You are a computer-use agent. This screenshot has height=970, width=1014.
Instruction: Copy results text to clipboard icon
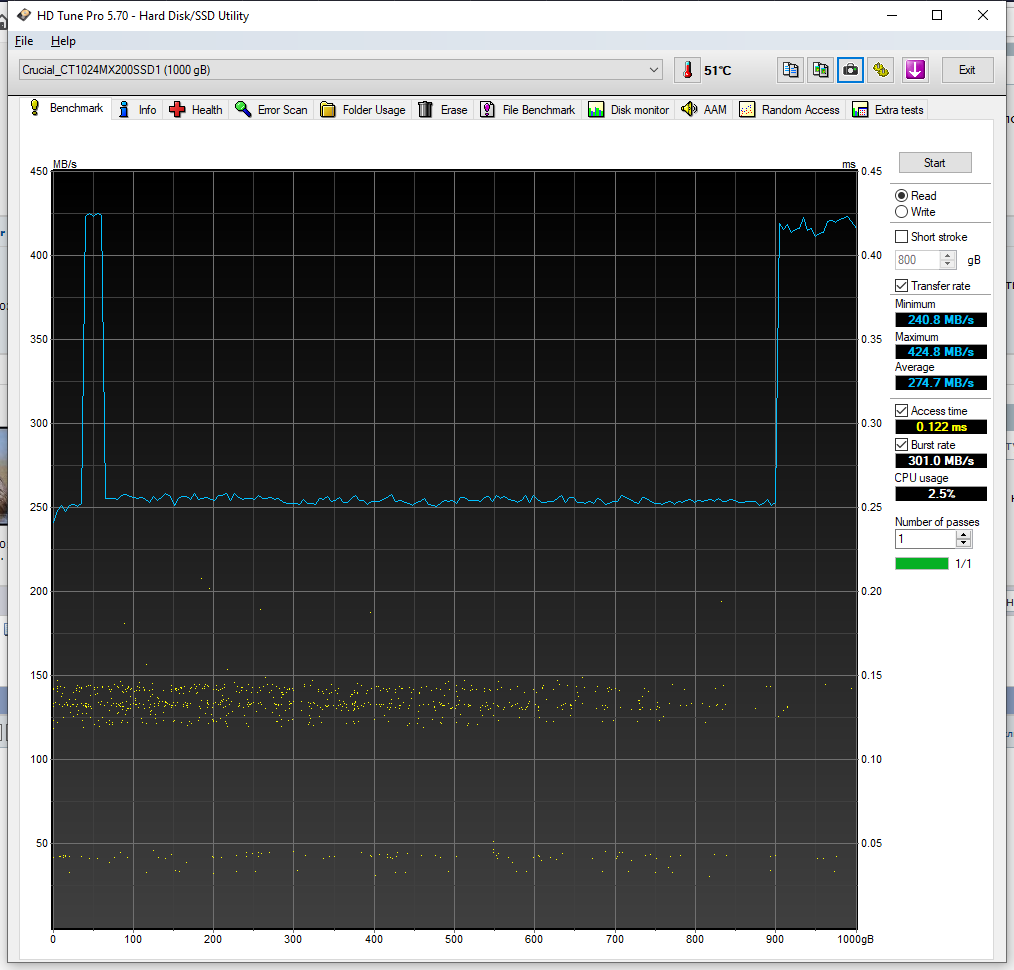point(790,70)
